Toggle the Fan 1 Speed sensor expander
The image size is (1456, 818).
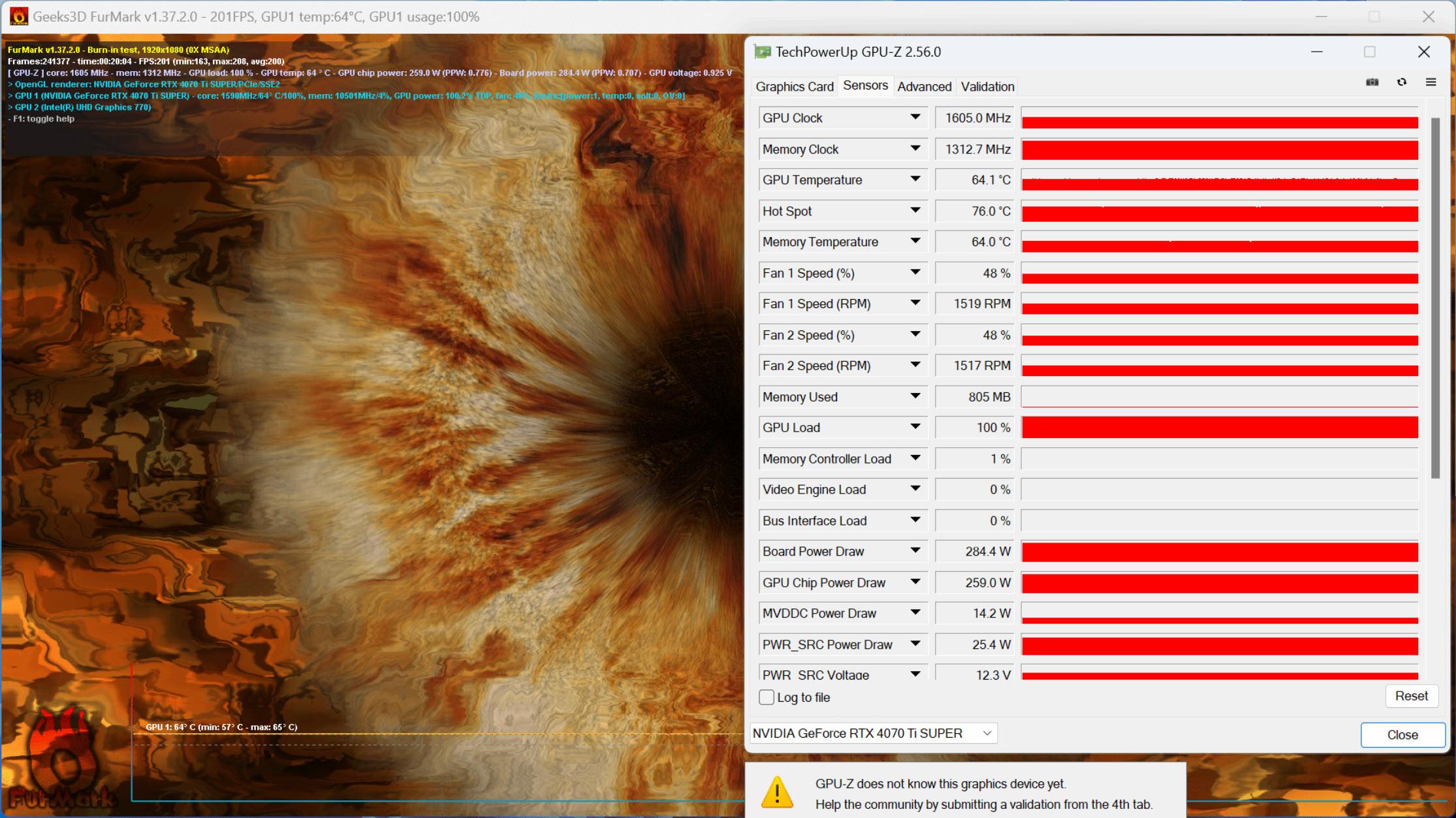pyautogui.click(x=915, y=273)
